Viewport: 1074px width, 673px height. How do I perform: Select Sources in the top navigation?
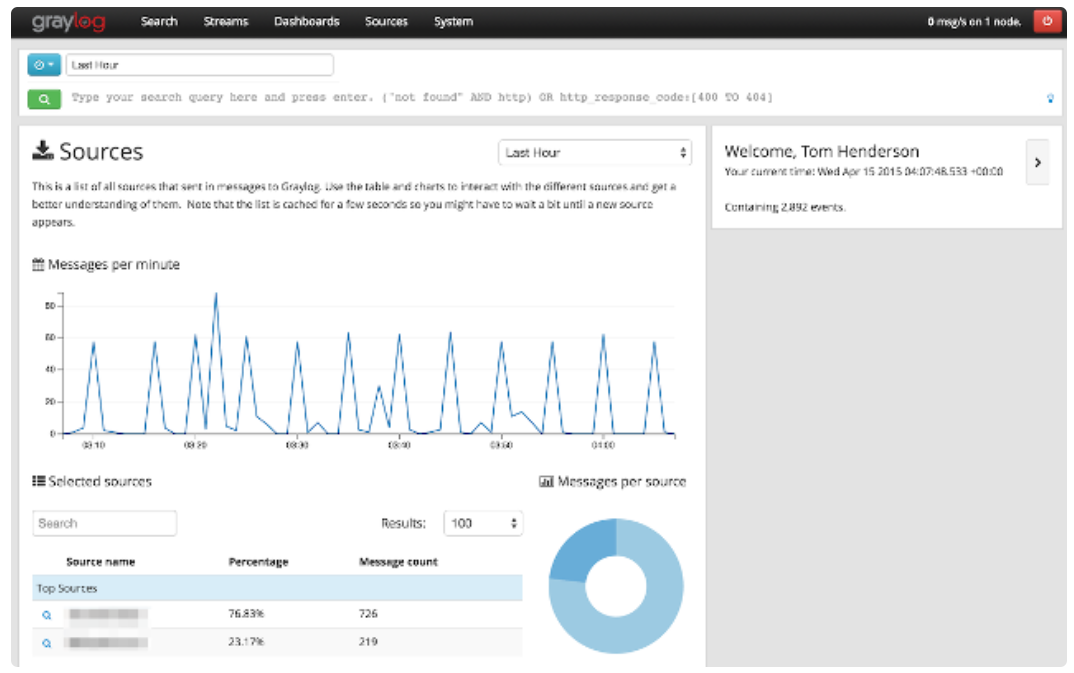click(386, 22)
